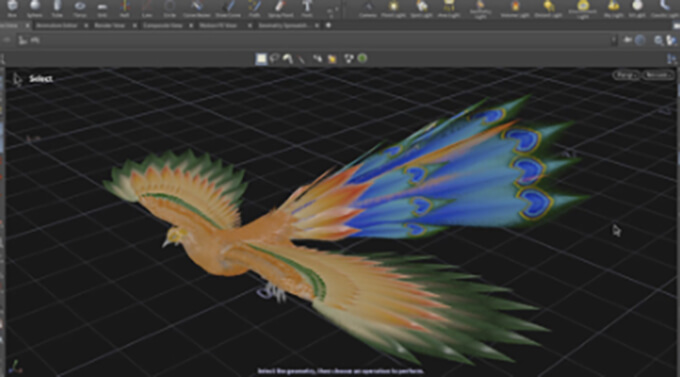Add a Point Light
Viewport: 680px width, 377px height.
(x=393, y=8)
